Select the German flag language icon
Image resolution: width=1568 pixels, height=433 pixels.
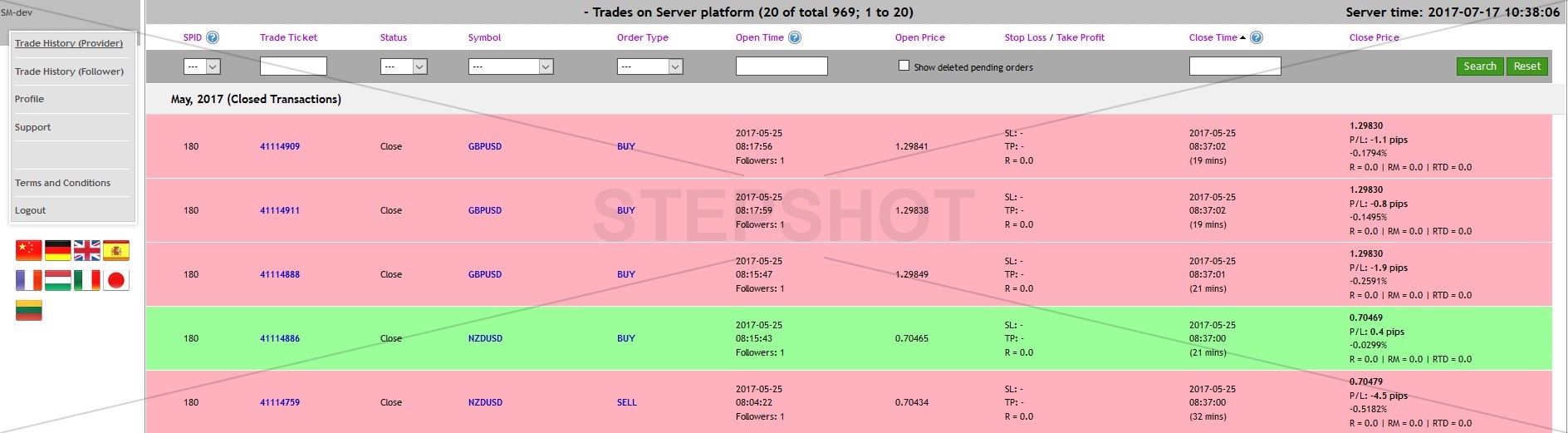[x=58, y=250]
